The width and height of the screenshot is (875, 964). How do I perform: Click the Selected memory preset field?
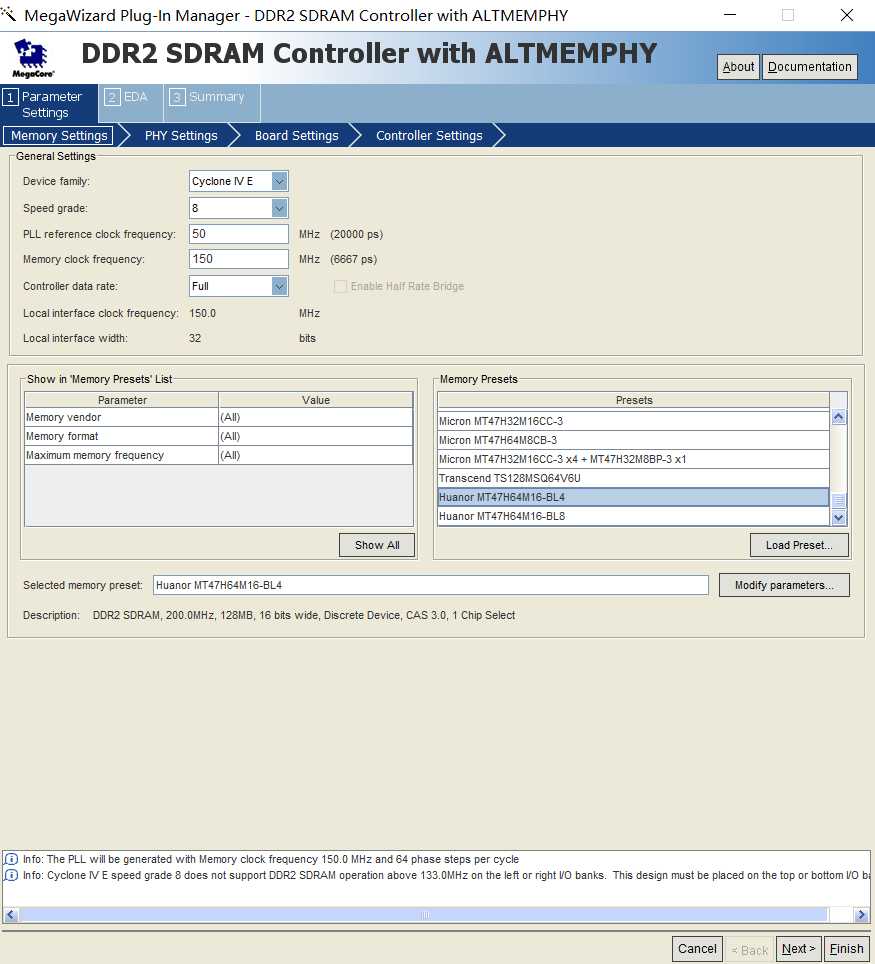tap(430, 585)
